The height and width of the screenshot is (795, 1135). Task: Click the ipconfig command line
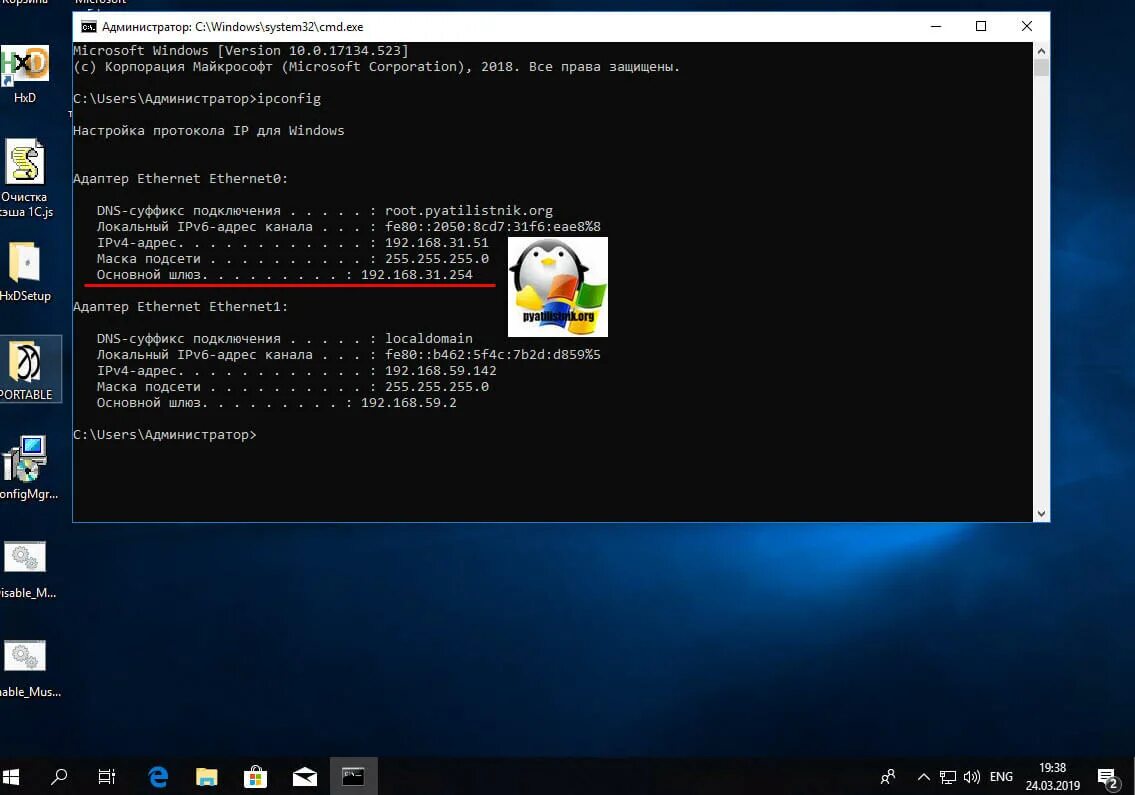(x=196, y=98)
